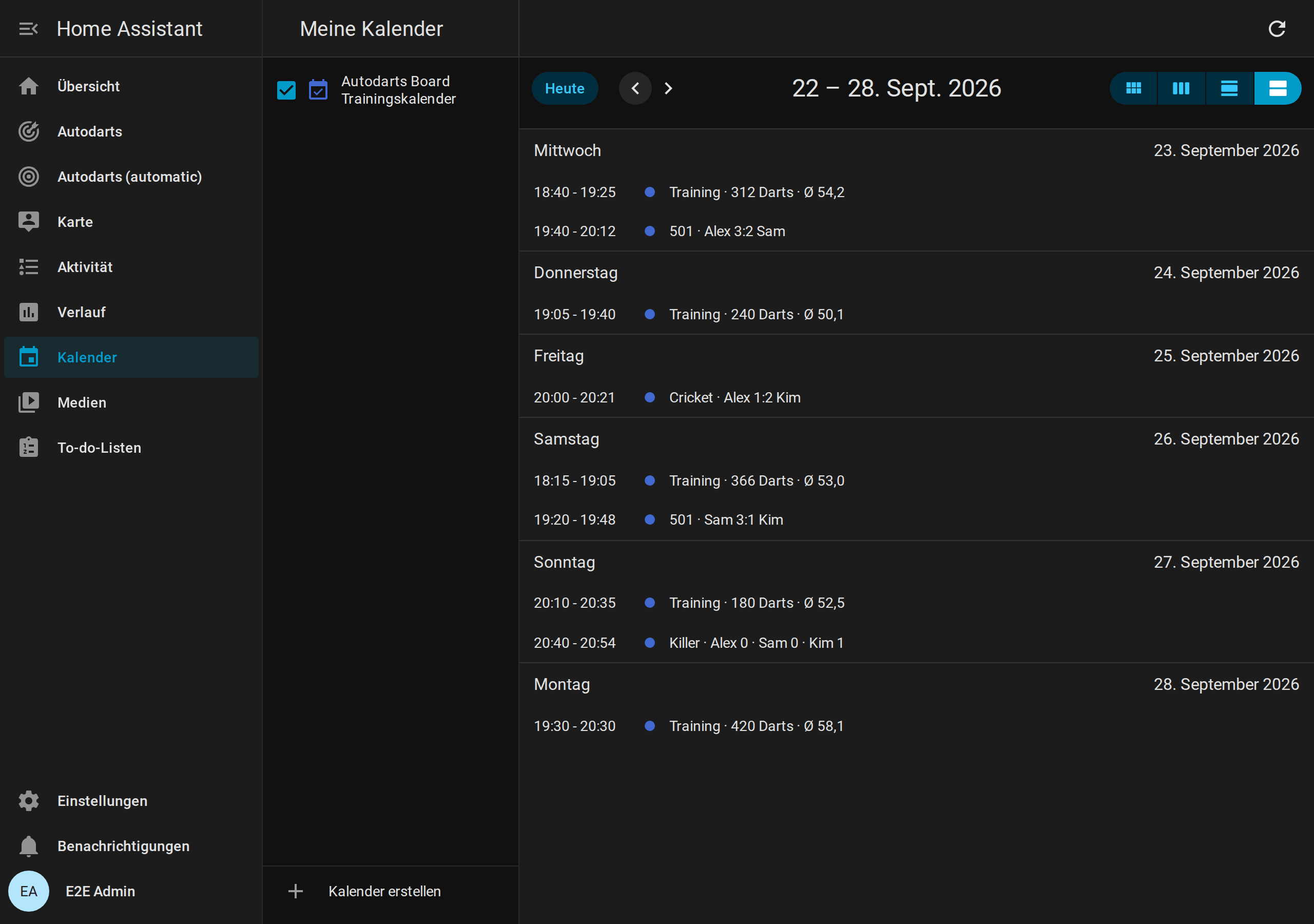Switch to day view
Screen dimensions: 1314x924
point(1229,88)
